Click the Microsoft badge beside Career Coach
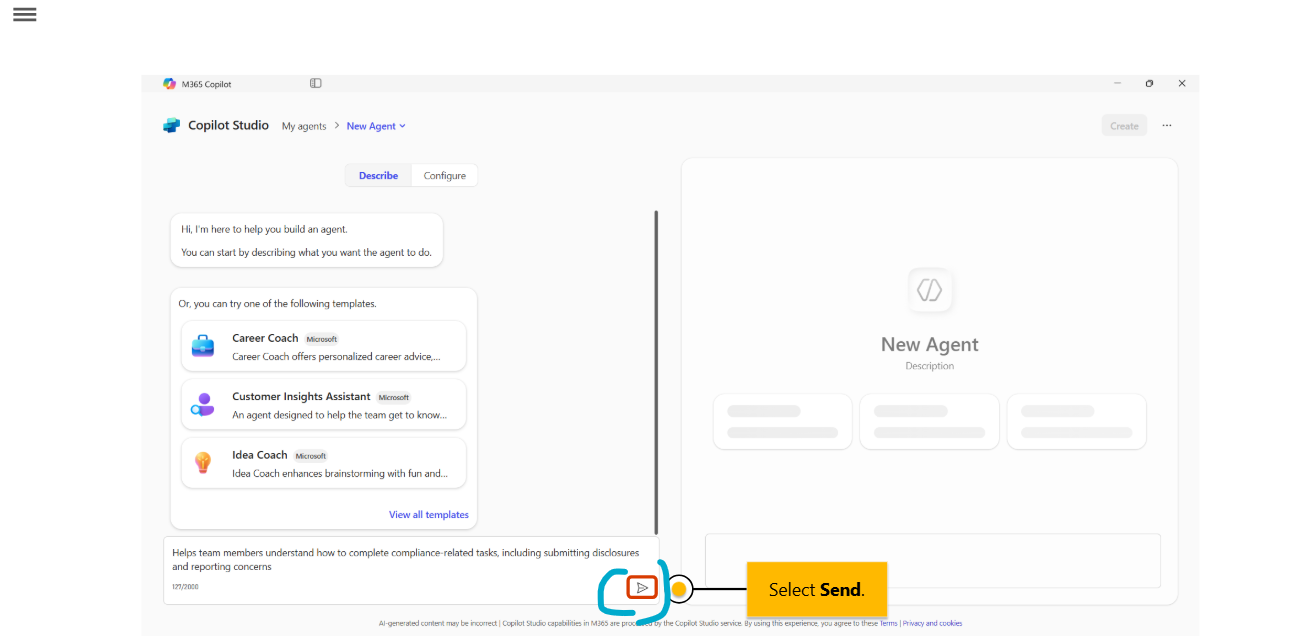Image resolution: width=1296 pixels, height=636 pixels. (322, 339)
